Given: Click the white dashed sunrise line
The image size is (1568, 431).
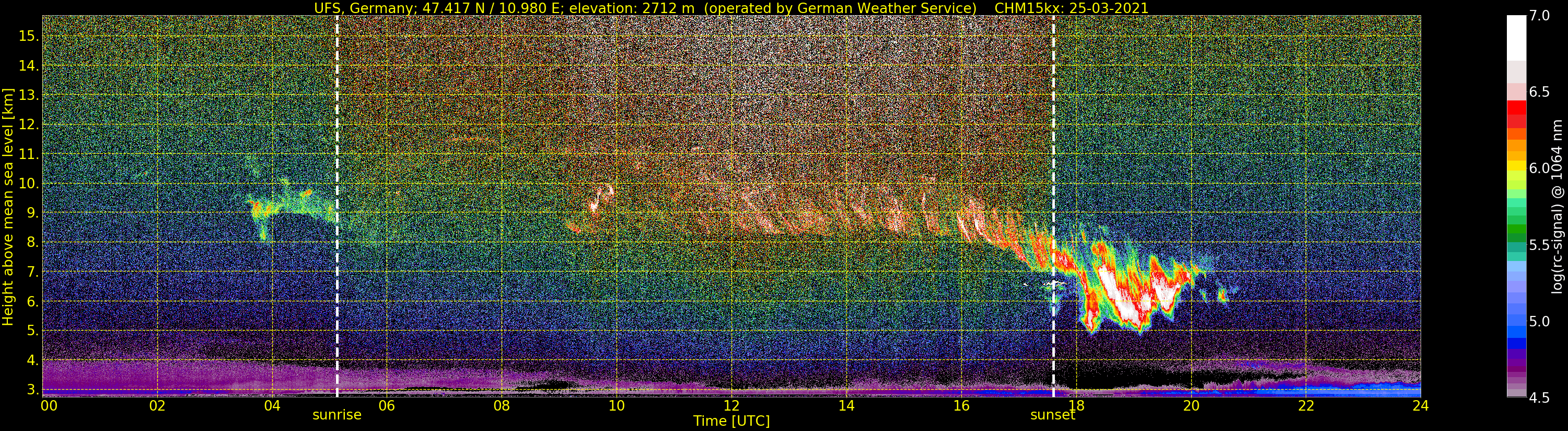Looking at the screenshot, I should [x=337, y=206].
